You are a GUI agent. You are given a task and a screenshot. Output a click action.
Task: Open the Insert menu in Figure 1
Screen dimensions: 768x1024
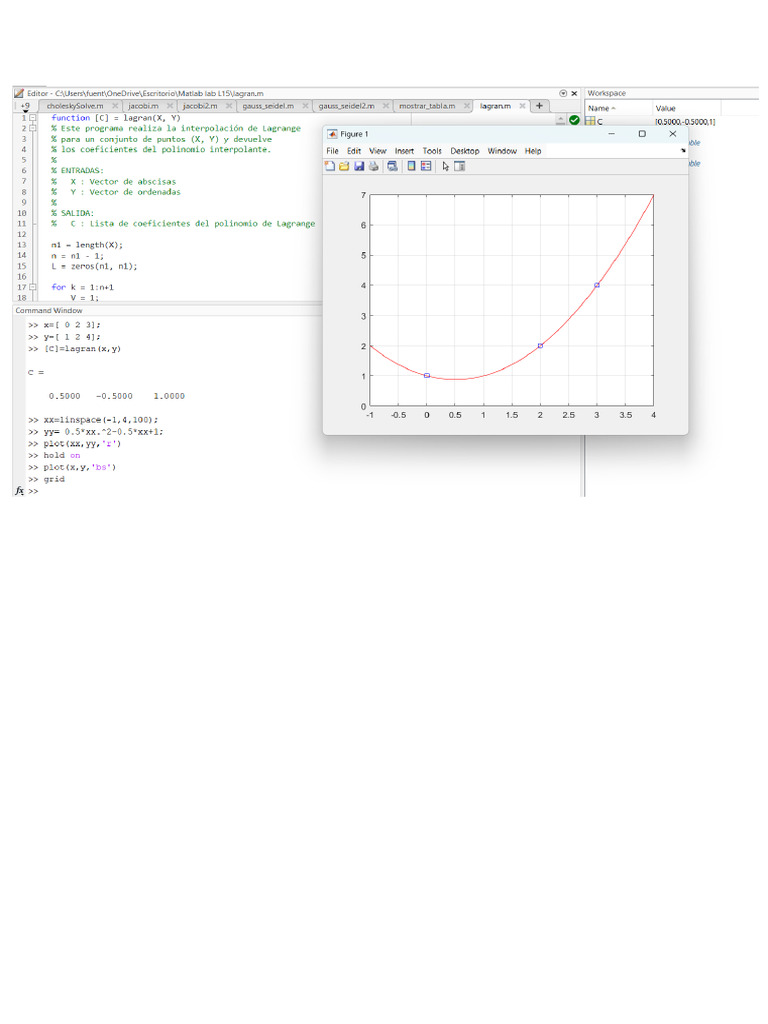coord(404,151)
